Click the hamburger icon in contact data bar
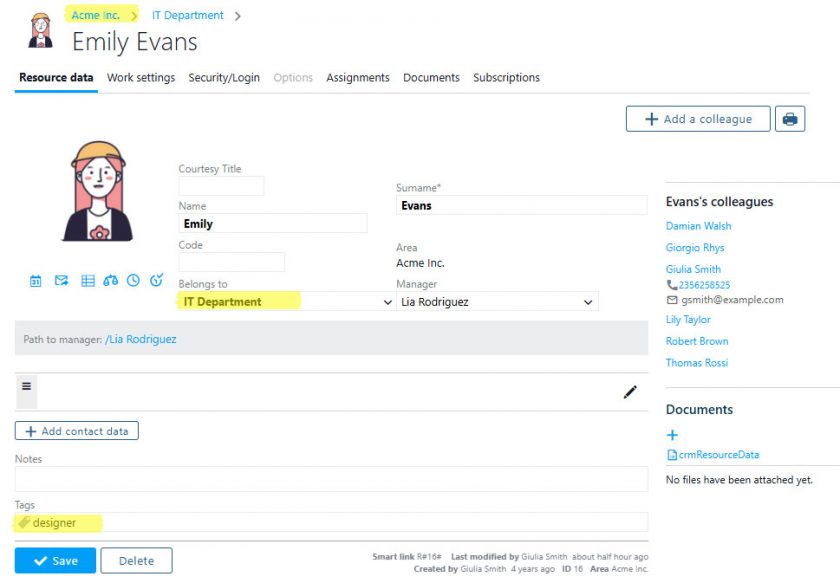The height and width of the screenshot is (583, 840). (x=27, y=386)
